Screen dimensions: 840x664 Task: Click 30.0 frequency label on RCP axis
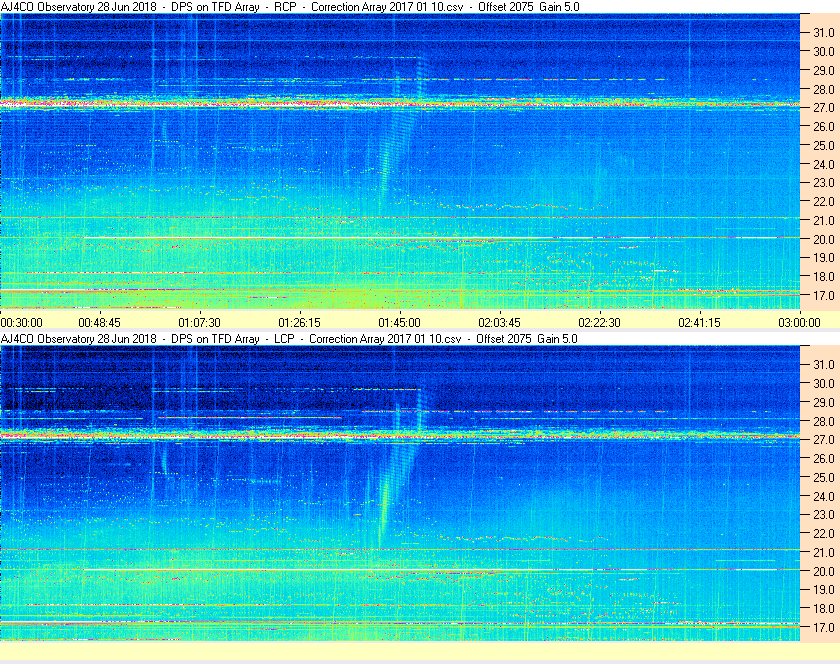[824, 51]
